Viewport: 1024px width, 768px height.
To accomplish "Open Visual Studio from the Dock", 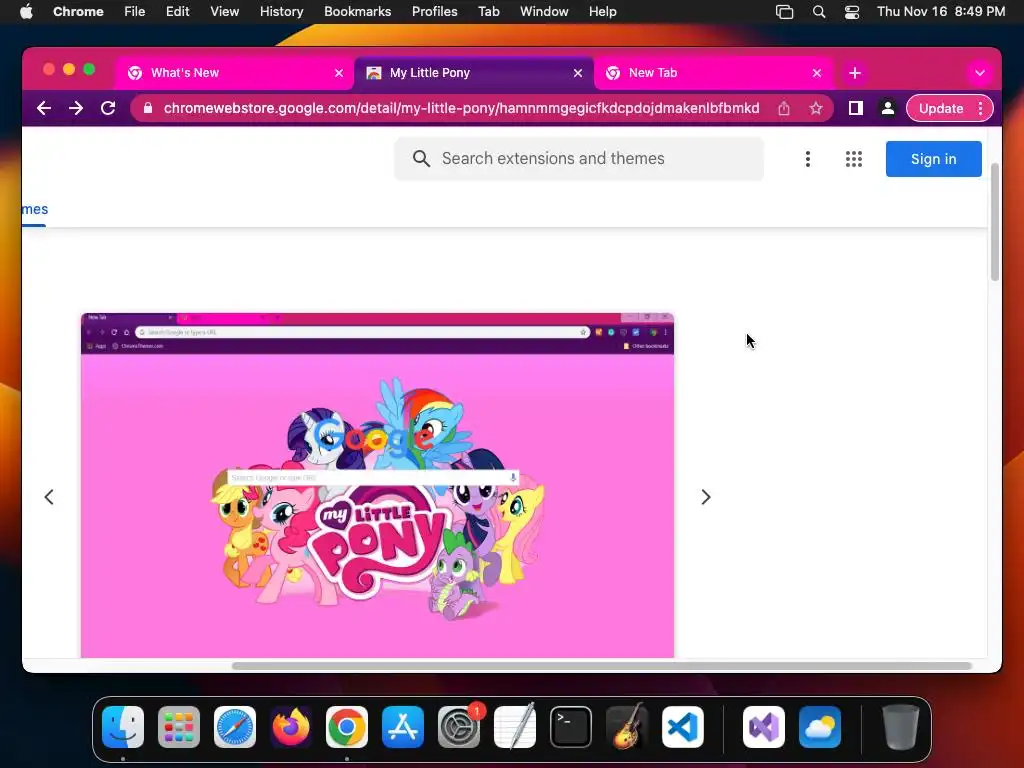I will (764, 727).
